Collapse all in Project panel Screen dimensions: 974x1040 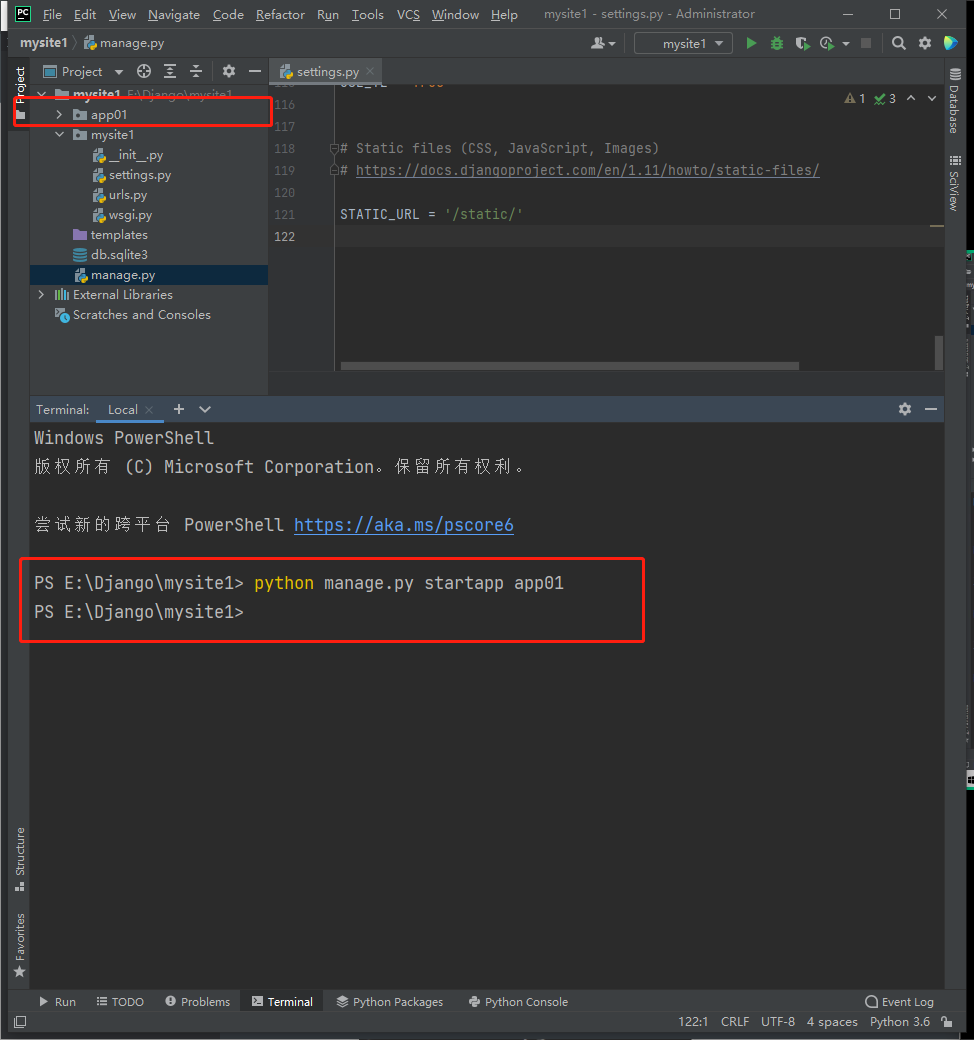tap(196, 72)
